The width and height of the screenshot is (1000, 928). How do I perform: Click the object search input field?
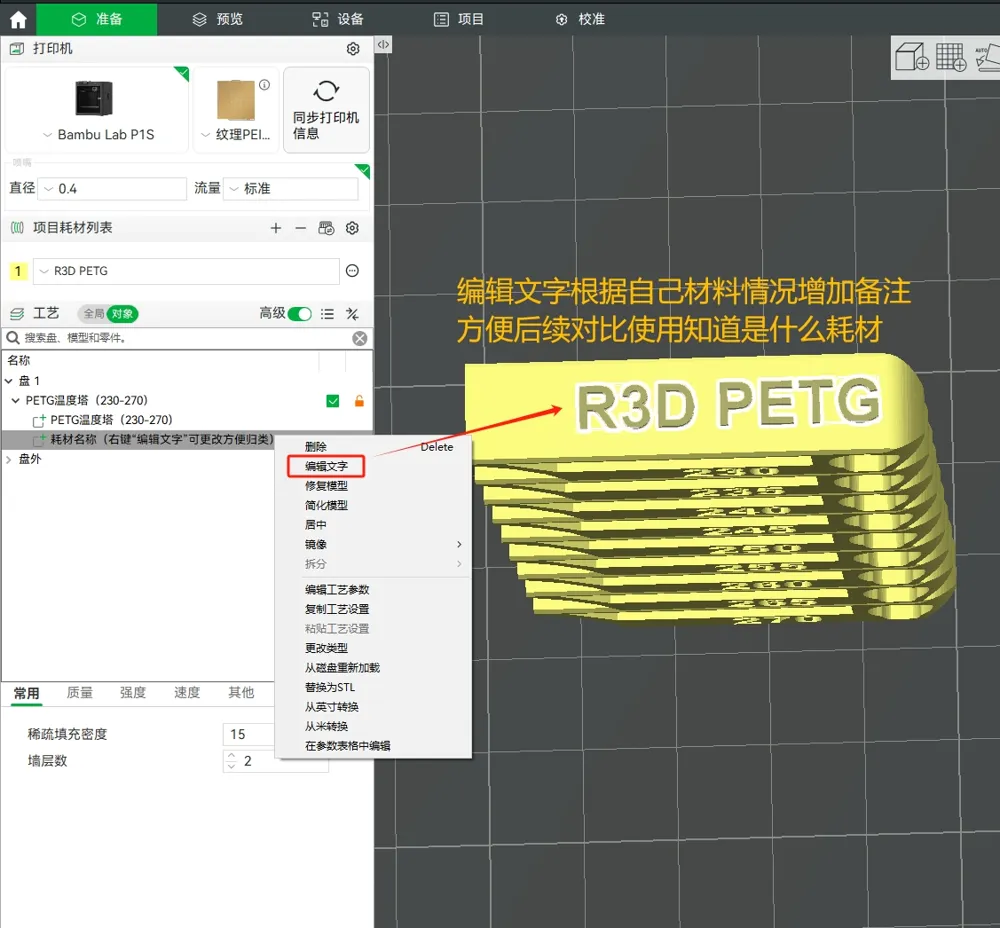coord(186,338)
